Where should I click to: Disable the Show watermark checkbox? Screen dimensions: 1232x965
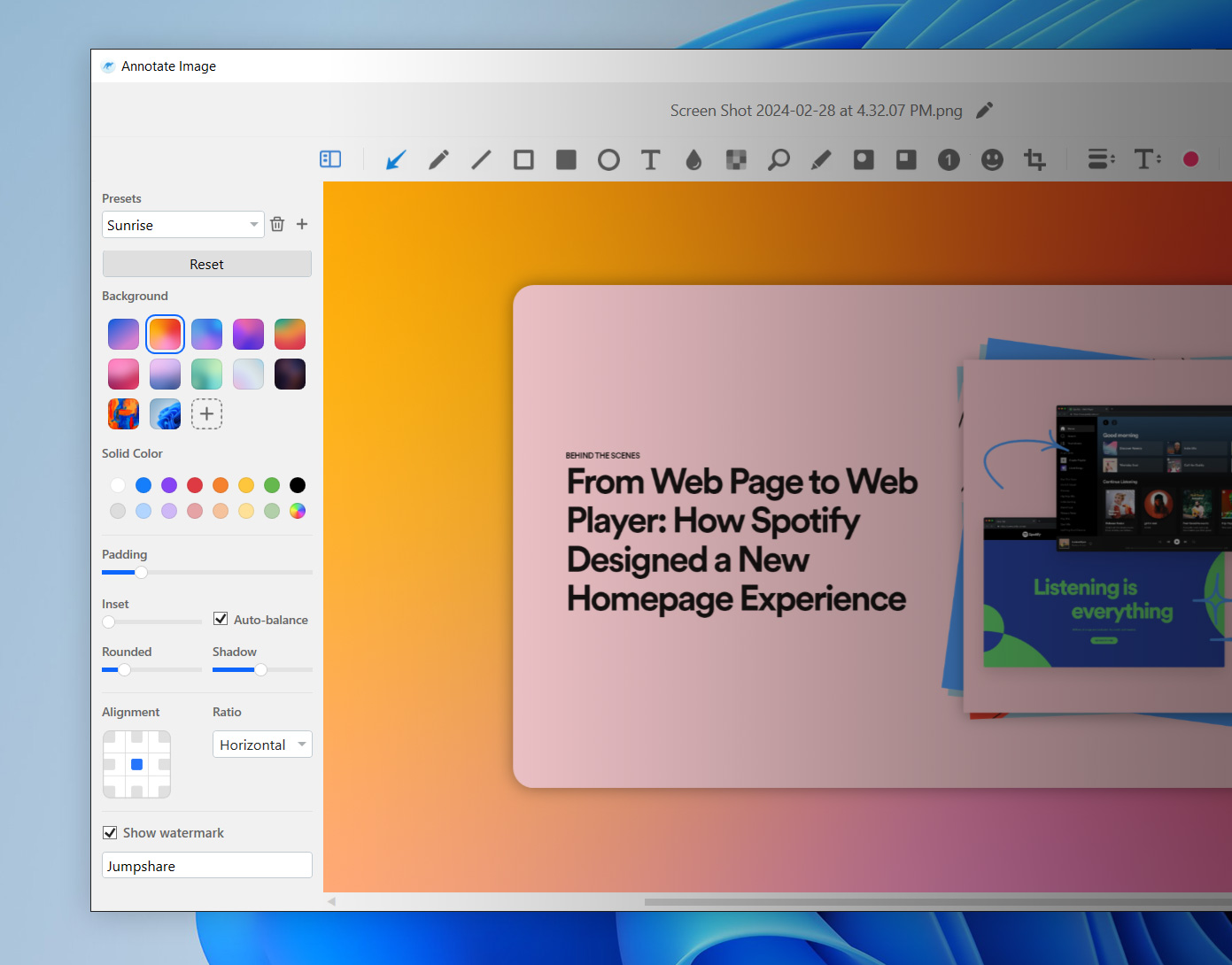click(111, 832)
